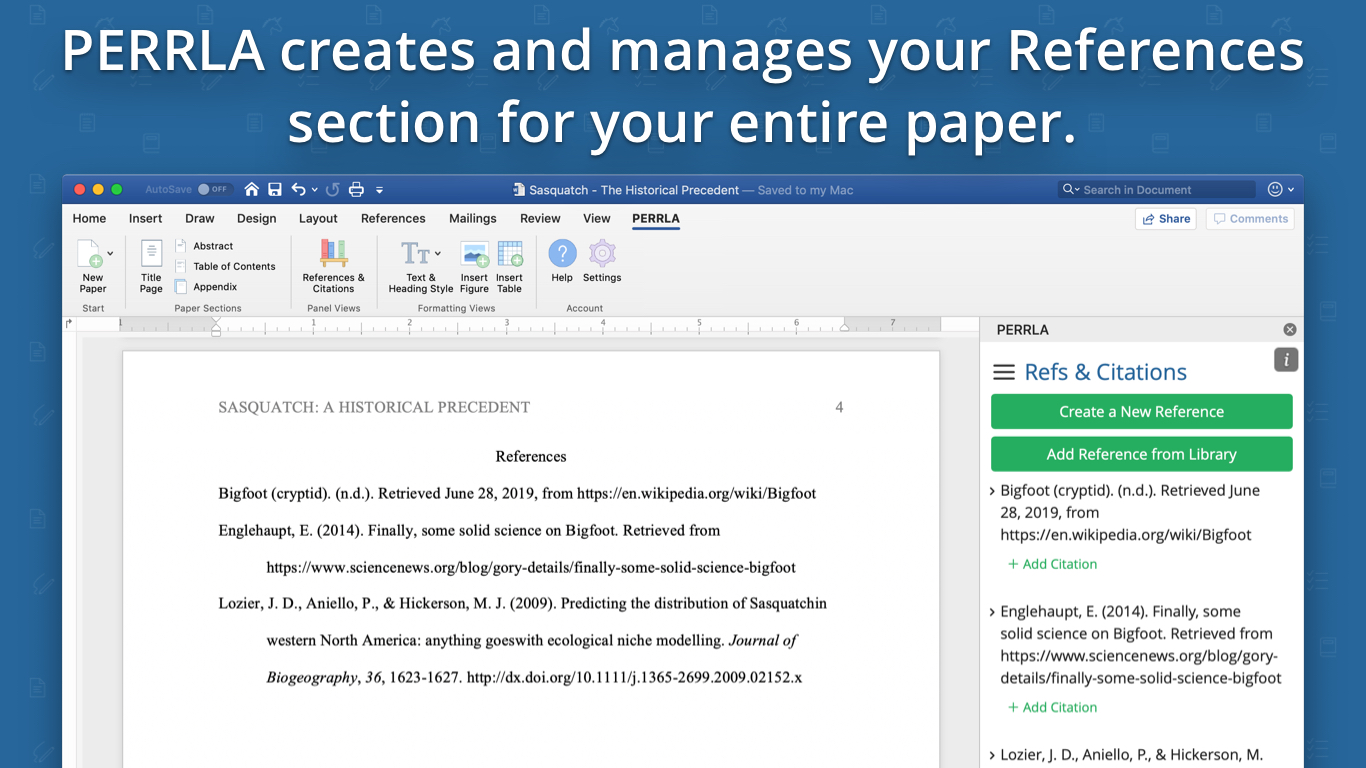Open PERRLA Help

point(562,261)
